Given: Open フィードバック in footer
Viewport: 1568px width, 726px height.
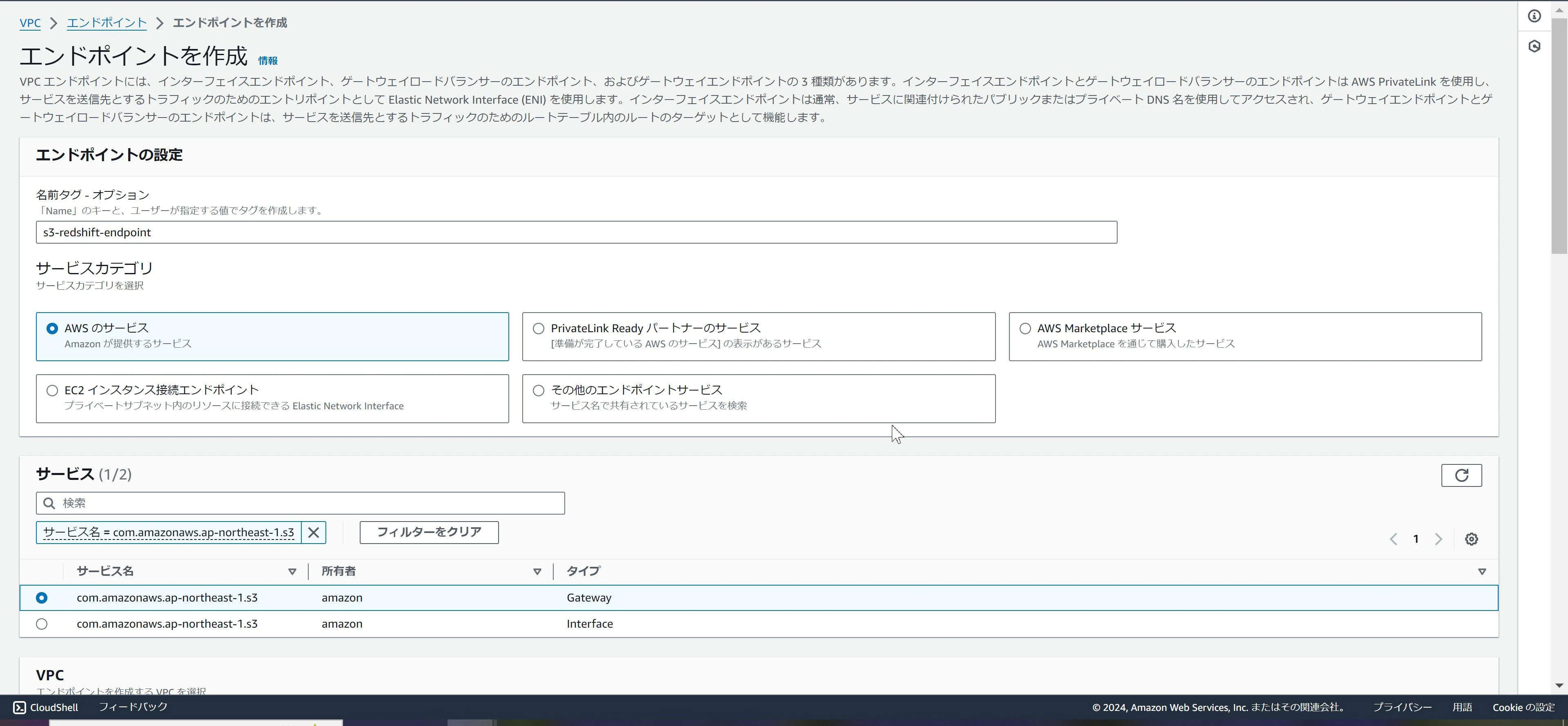Looking at the screenshot, I should point(133,706).
